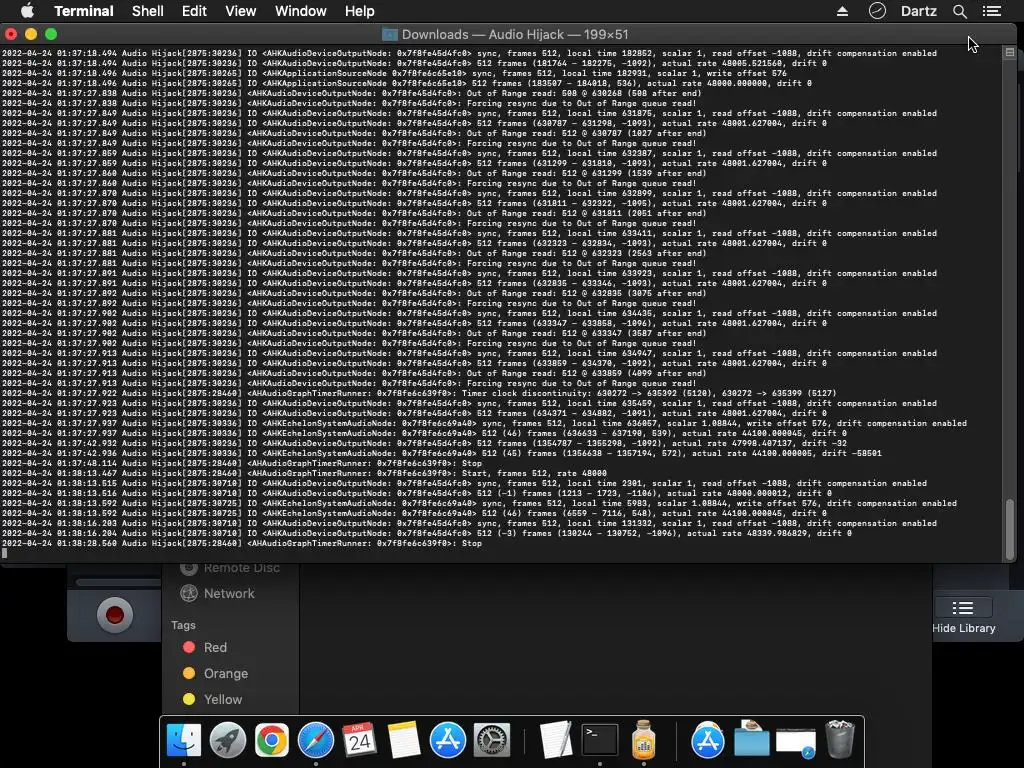This screenshot has width=1024, height=768.
Task: Click the folder proxy icon in title bar
Action: coord(390,35)
